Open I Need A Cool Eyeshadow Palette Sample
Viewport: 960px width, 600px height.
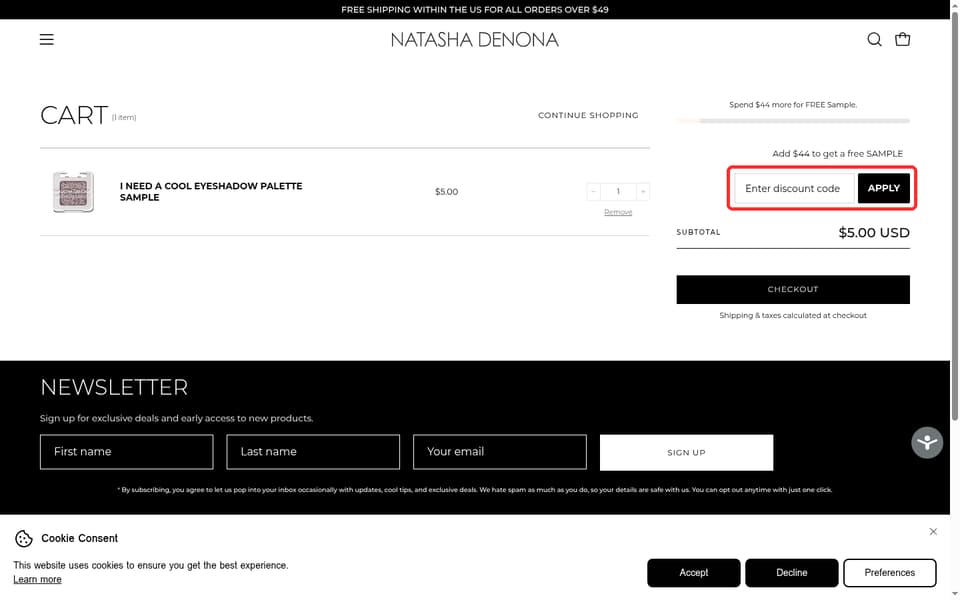(211, 192)
